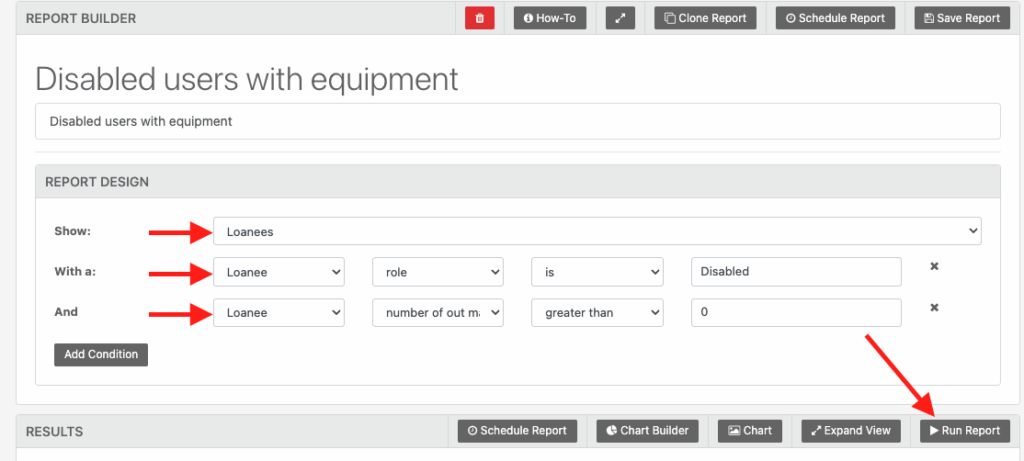
Task: Expand View of results
Action: [x=851, y=431]
